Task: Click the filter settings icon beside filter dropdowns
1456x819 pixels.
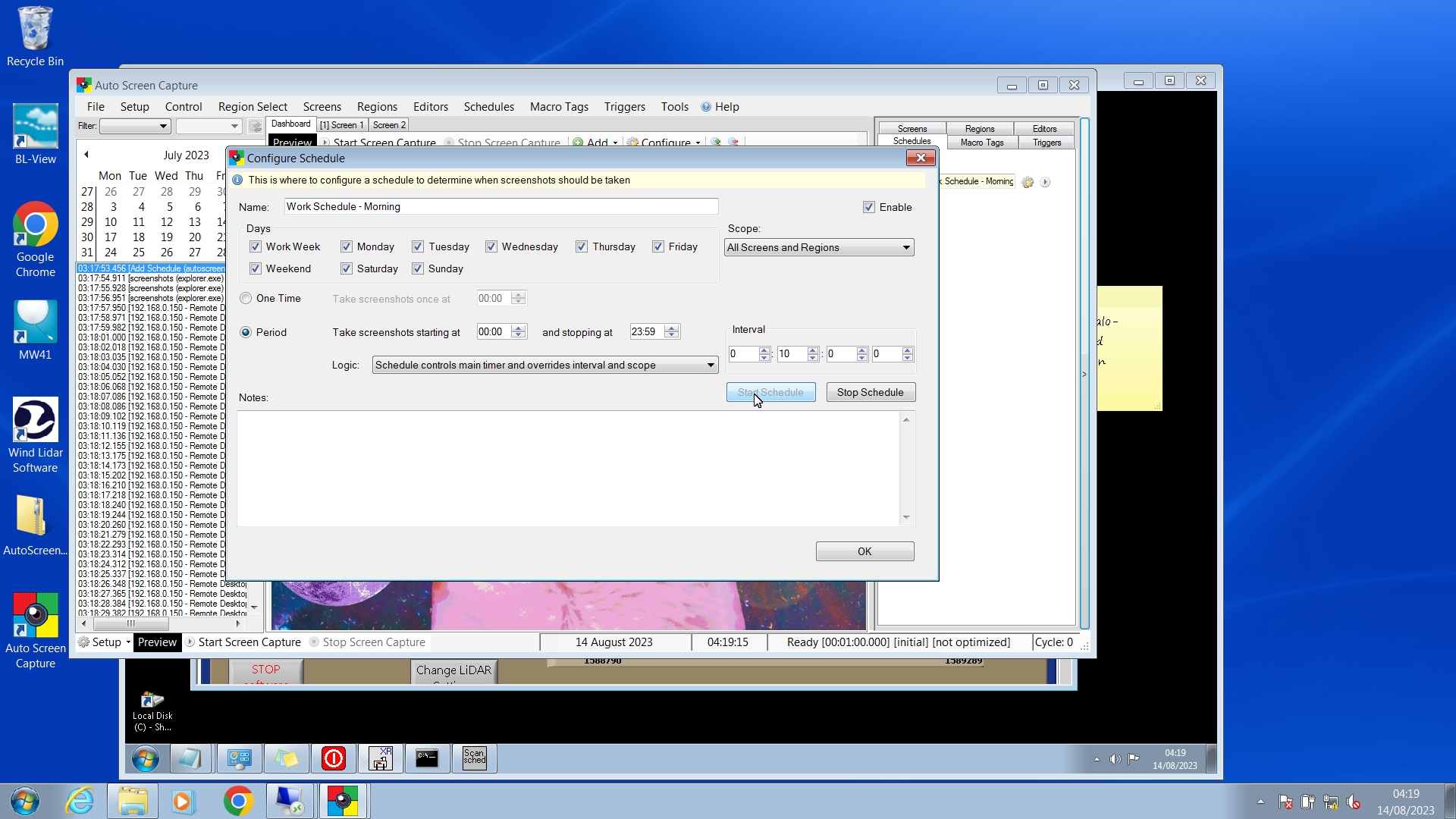Action: [256, 126]
